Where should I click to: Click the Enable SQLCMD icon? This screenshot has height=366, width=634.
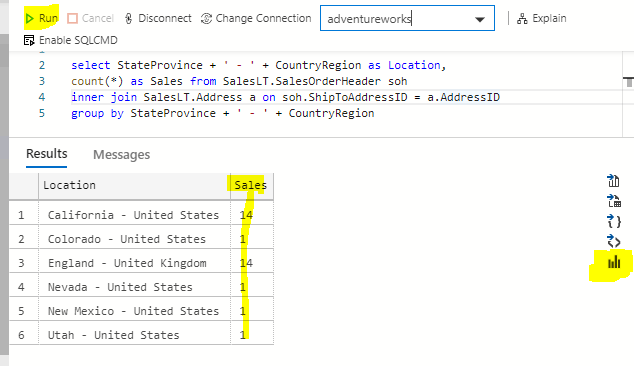(29, 40)
